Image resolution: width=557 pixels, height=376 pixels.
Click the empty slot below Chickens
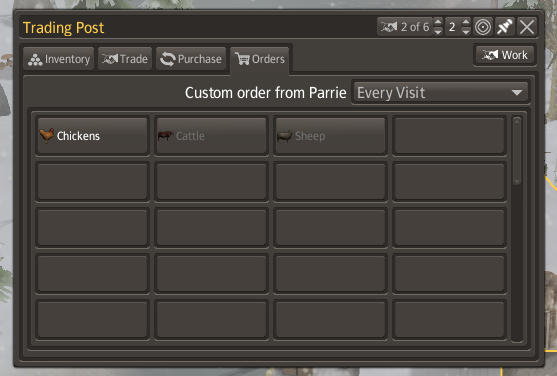(x=92, y=182)
